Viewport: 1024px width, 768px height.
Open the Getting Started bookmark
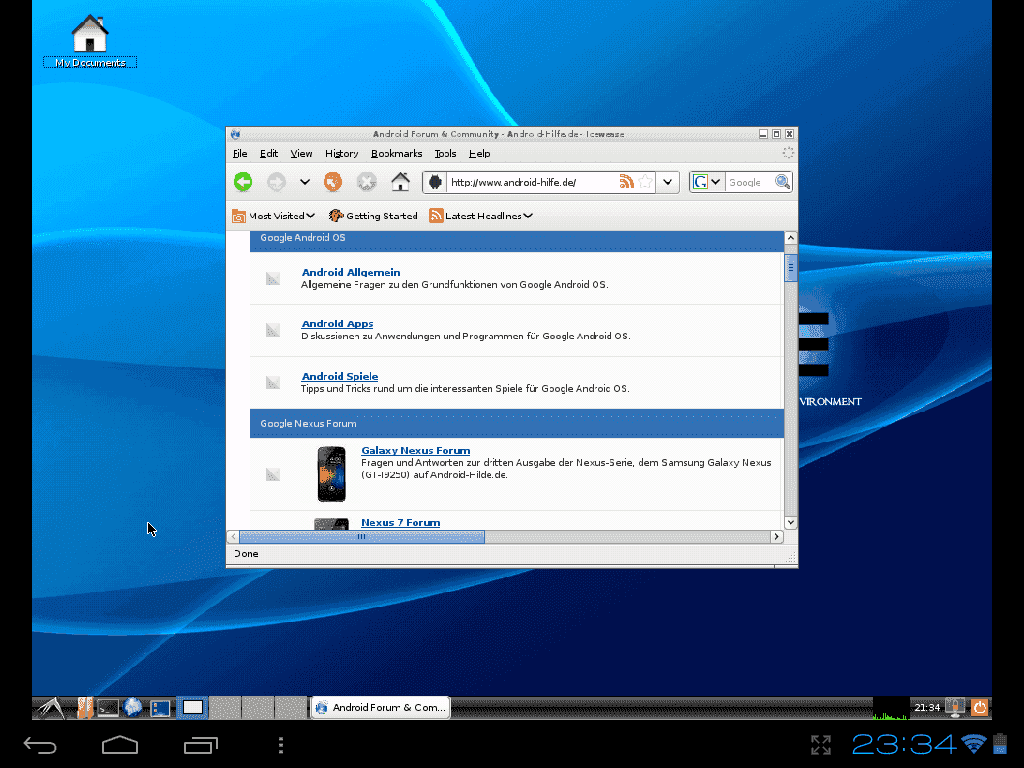[374, 216]
